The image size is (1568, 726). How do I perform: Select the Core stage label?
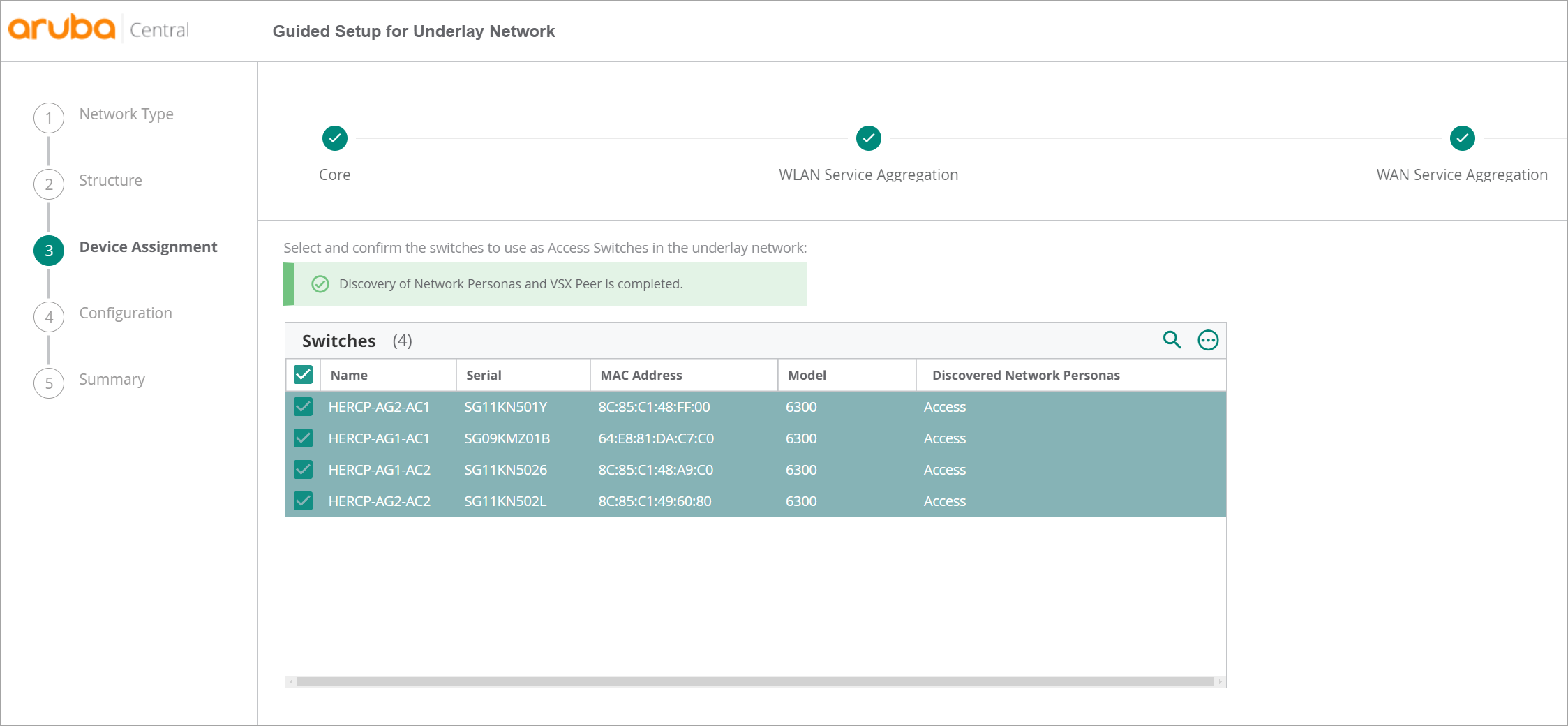pyautogui.click(x=335, y=175)
